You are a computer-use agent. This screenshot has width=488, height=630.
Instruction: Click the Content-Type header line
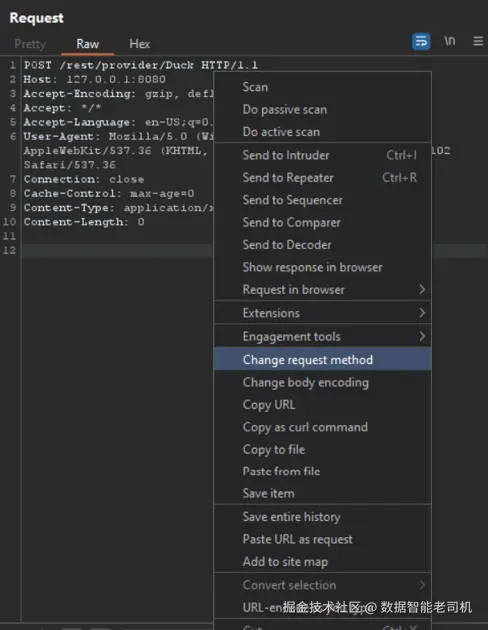pos(118,207)
